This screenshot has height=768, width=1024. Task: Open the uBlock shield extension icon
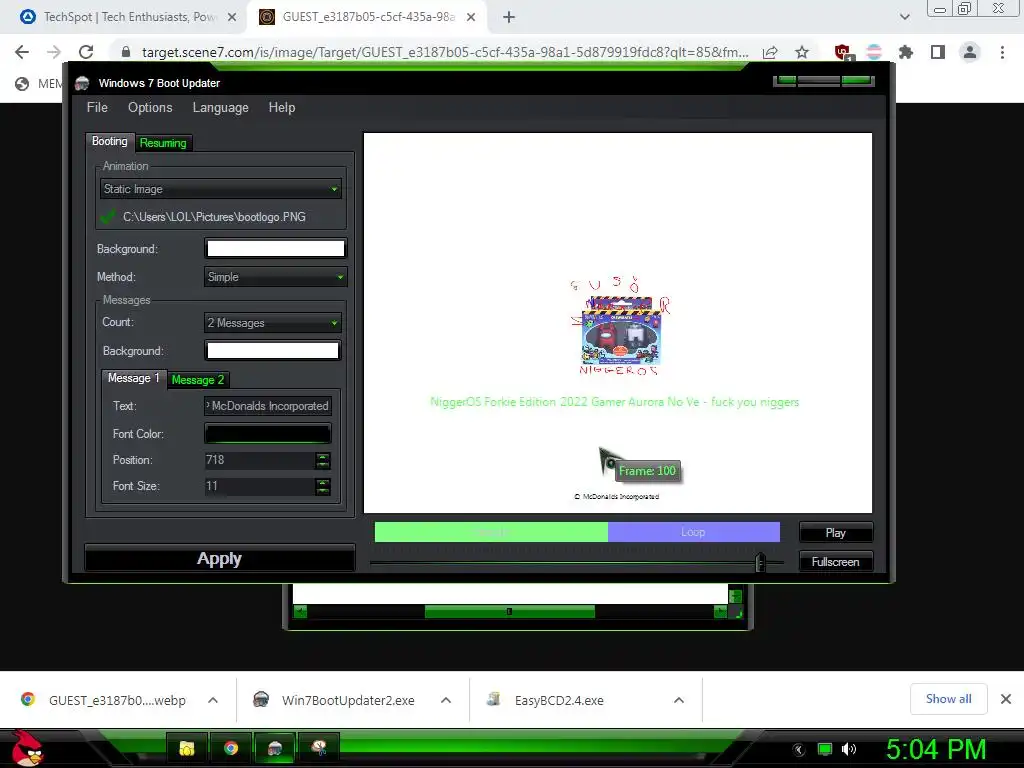point(842,52)
